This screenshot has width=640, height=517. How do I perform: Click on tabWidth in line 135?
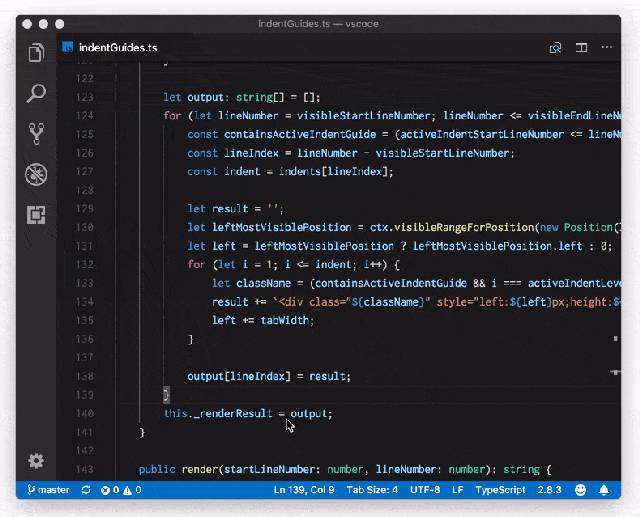[284, 320]
